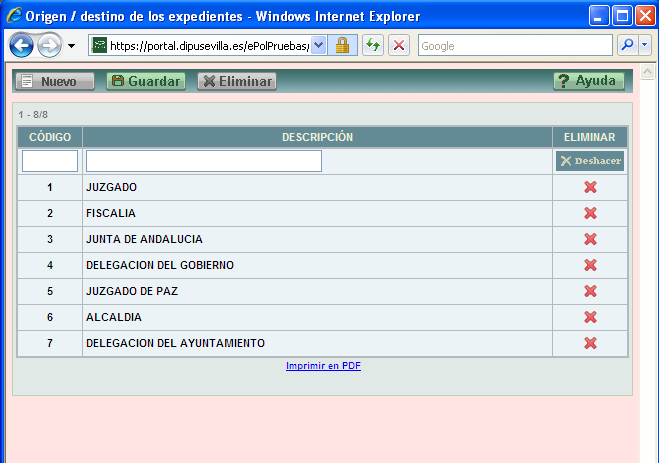659x463 pixels.
Task: Delete the ALCALDIA row with its red X
Action: click(590, 317)
